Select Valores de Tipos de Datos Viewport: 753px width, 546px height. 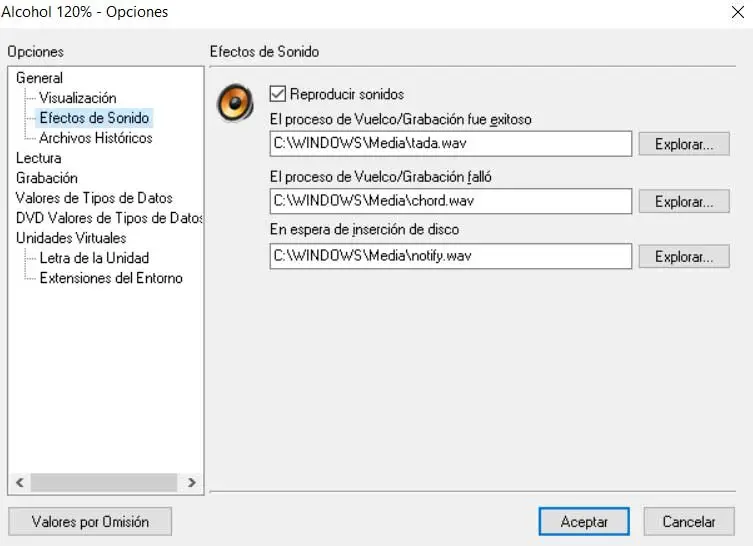(x=94, y=198)
